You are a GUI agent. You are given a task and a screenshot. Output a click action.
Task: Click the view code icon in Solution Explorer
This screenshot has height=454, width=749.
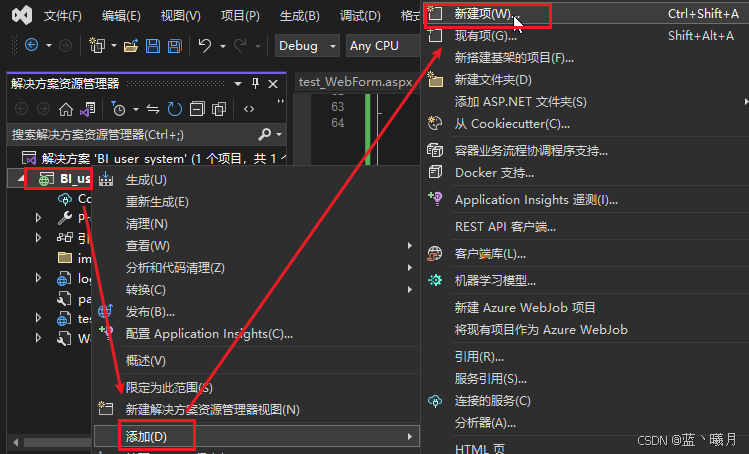tap(248, 109)
